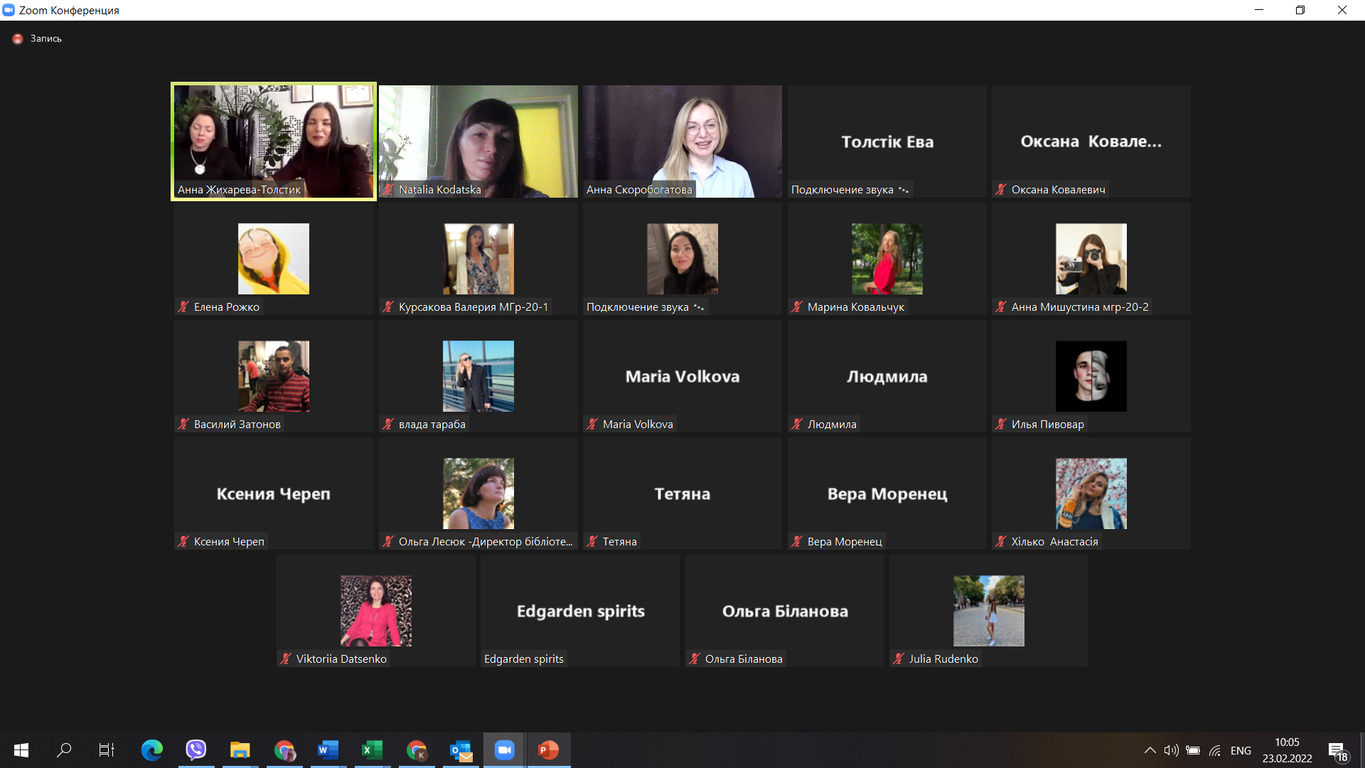Switch ENG input language indicator

click(x=1241, y=750)
